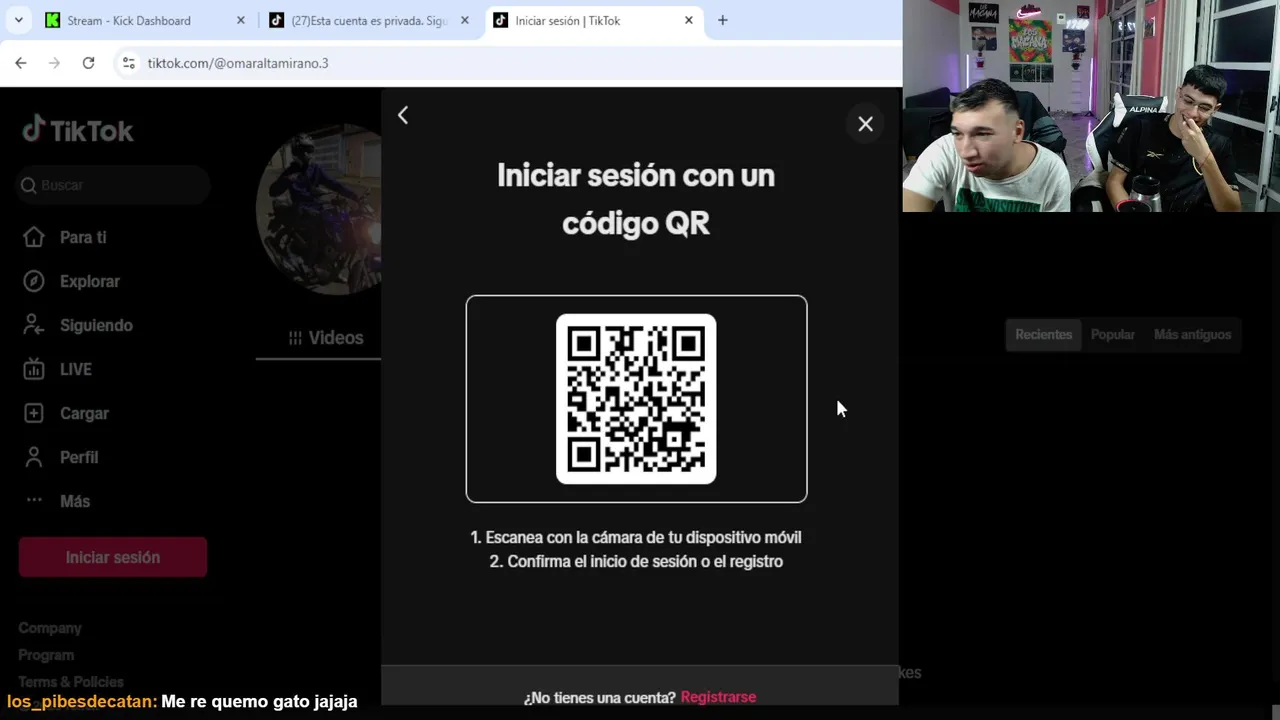Click the profile avatar picture

coord(318,210)
